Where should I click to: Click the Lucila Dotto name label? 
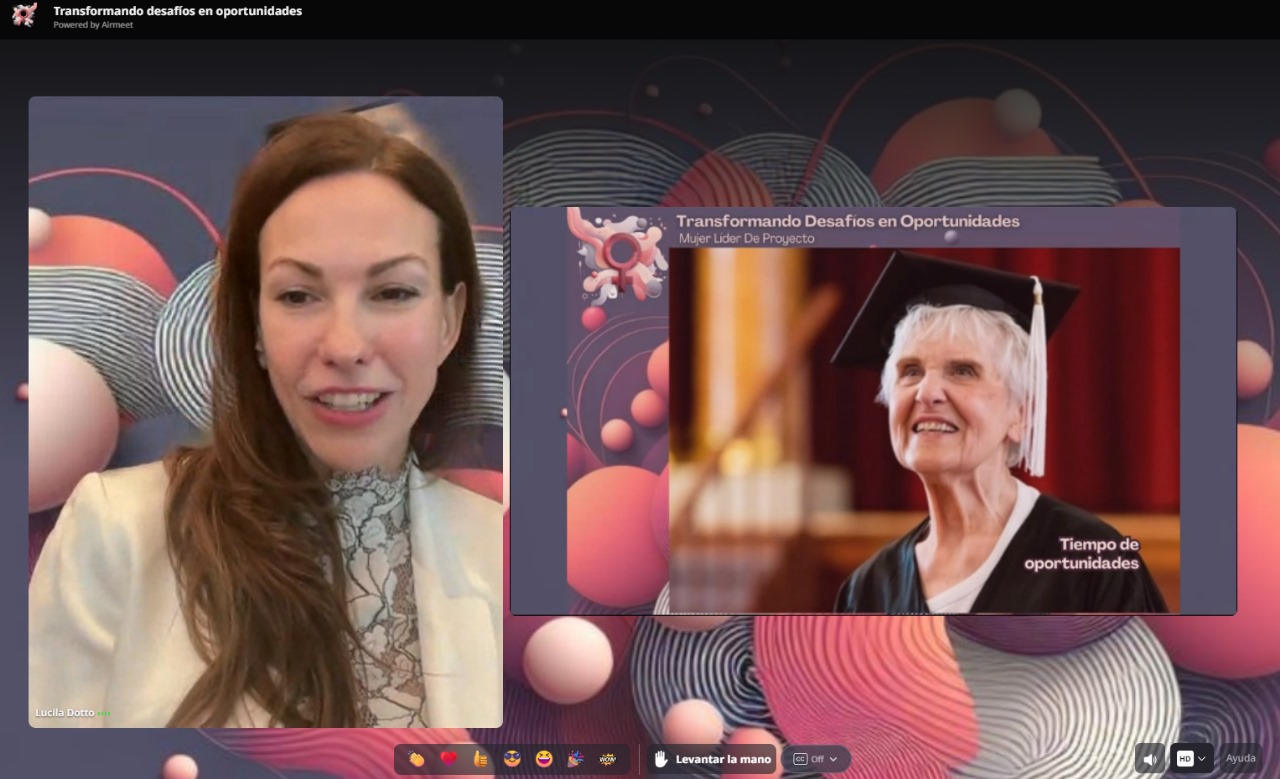65,713
